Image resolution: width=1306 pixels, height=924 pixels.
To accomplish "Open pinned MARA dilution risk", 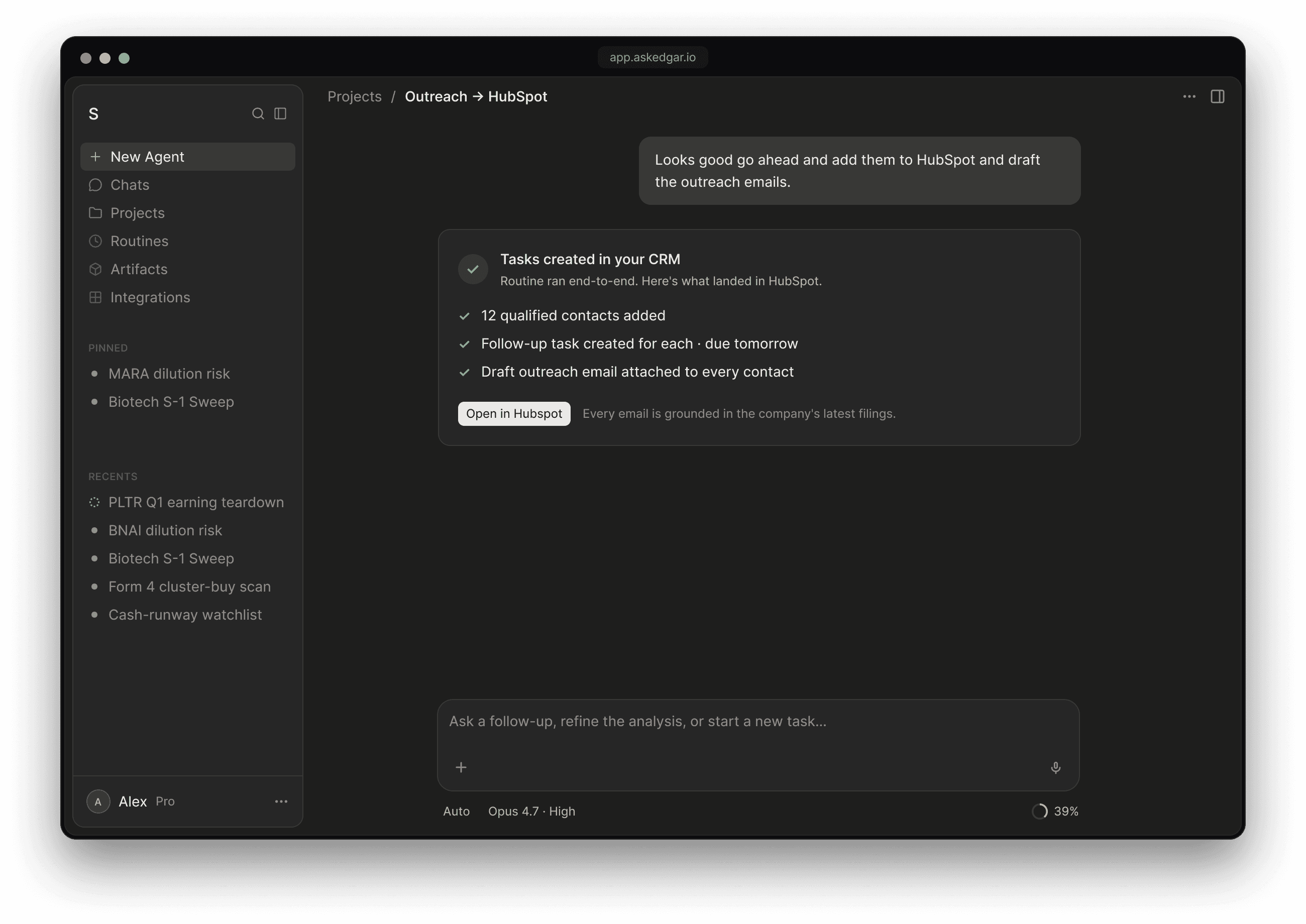I will coord(188,374).
